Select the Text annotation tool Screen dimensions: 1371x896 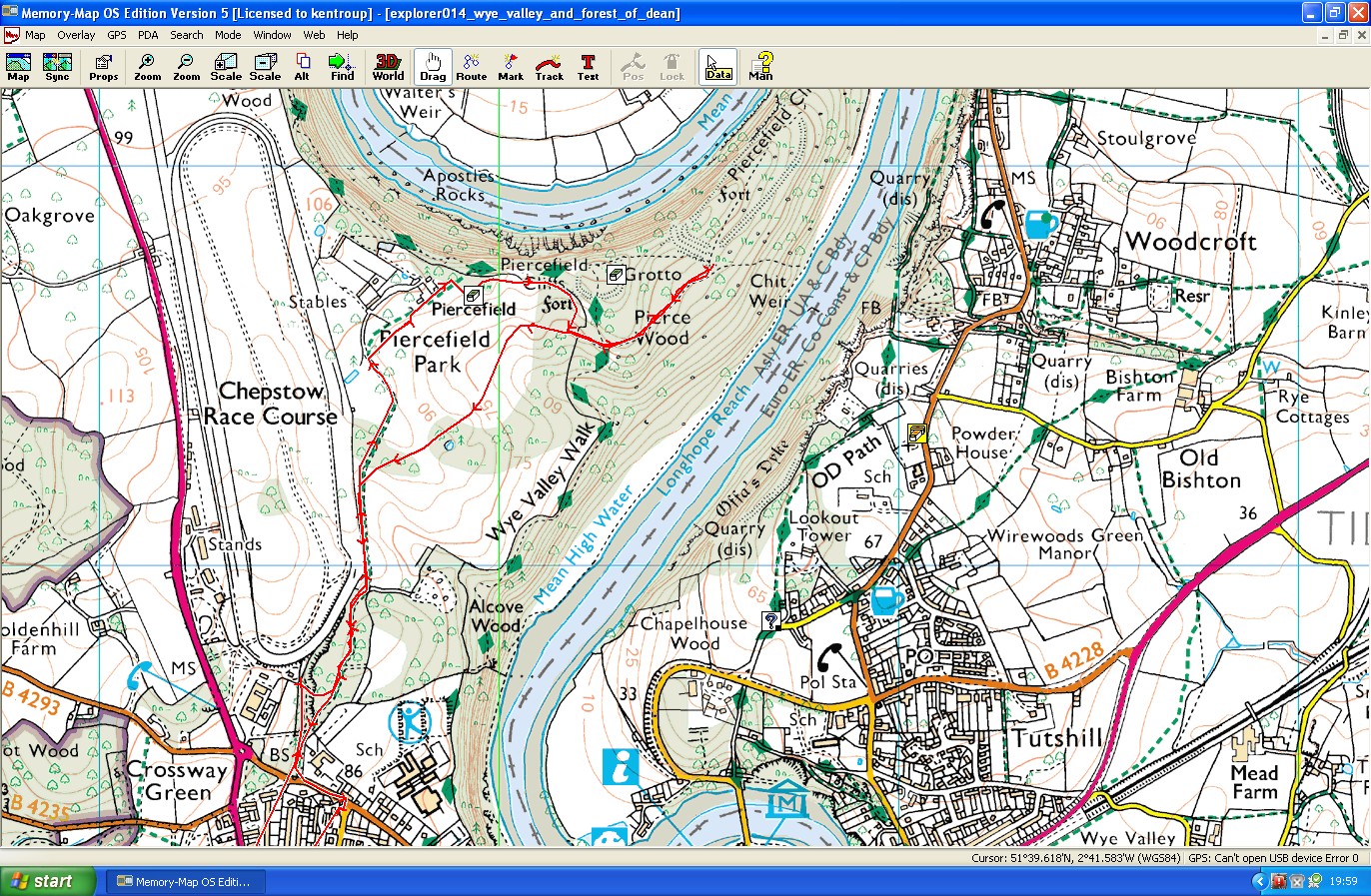588,67
